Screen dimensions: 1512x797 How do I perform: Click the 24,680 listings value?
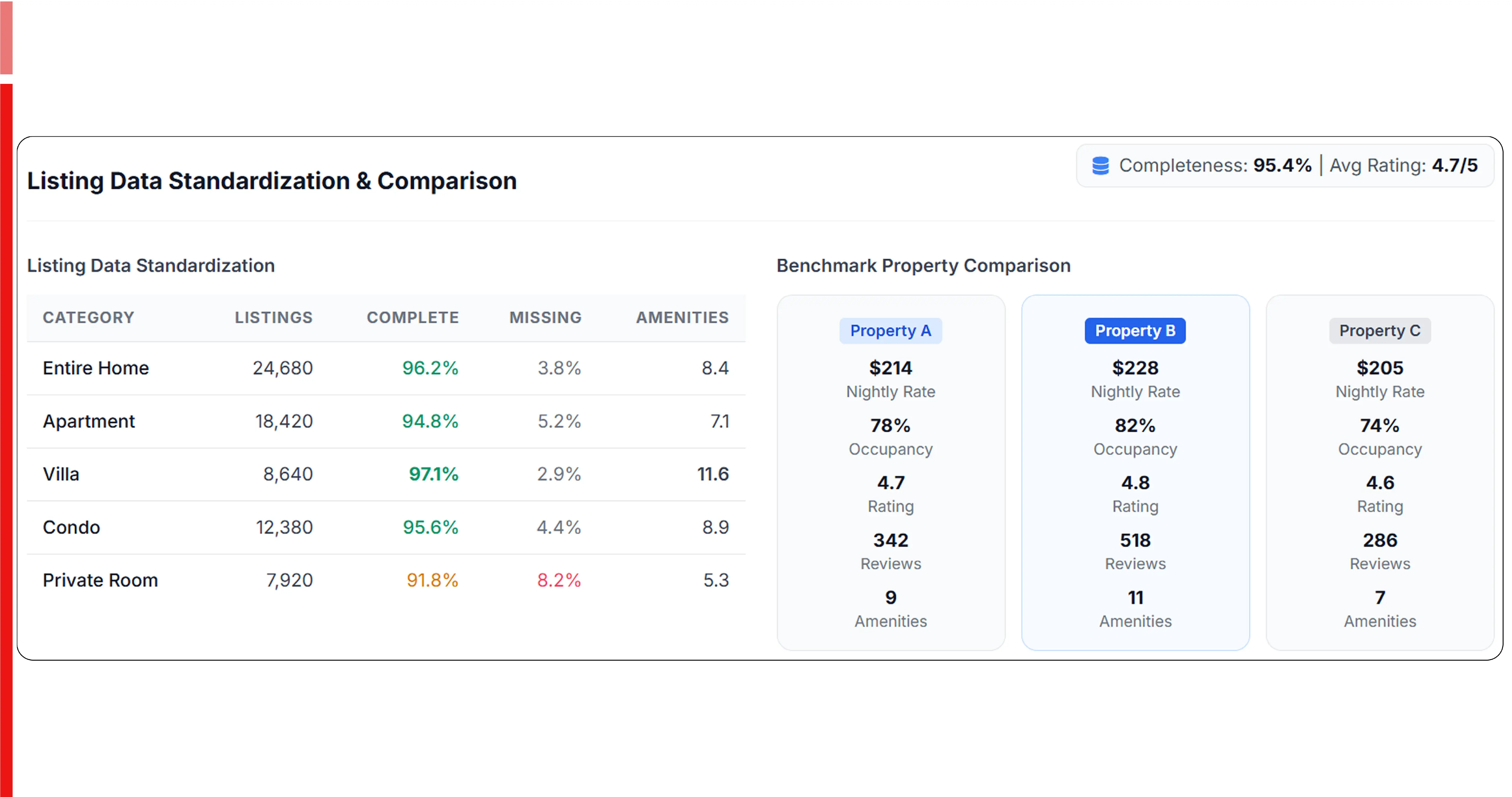283,368
